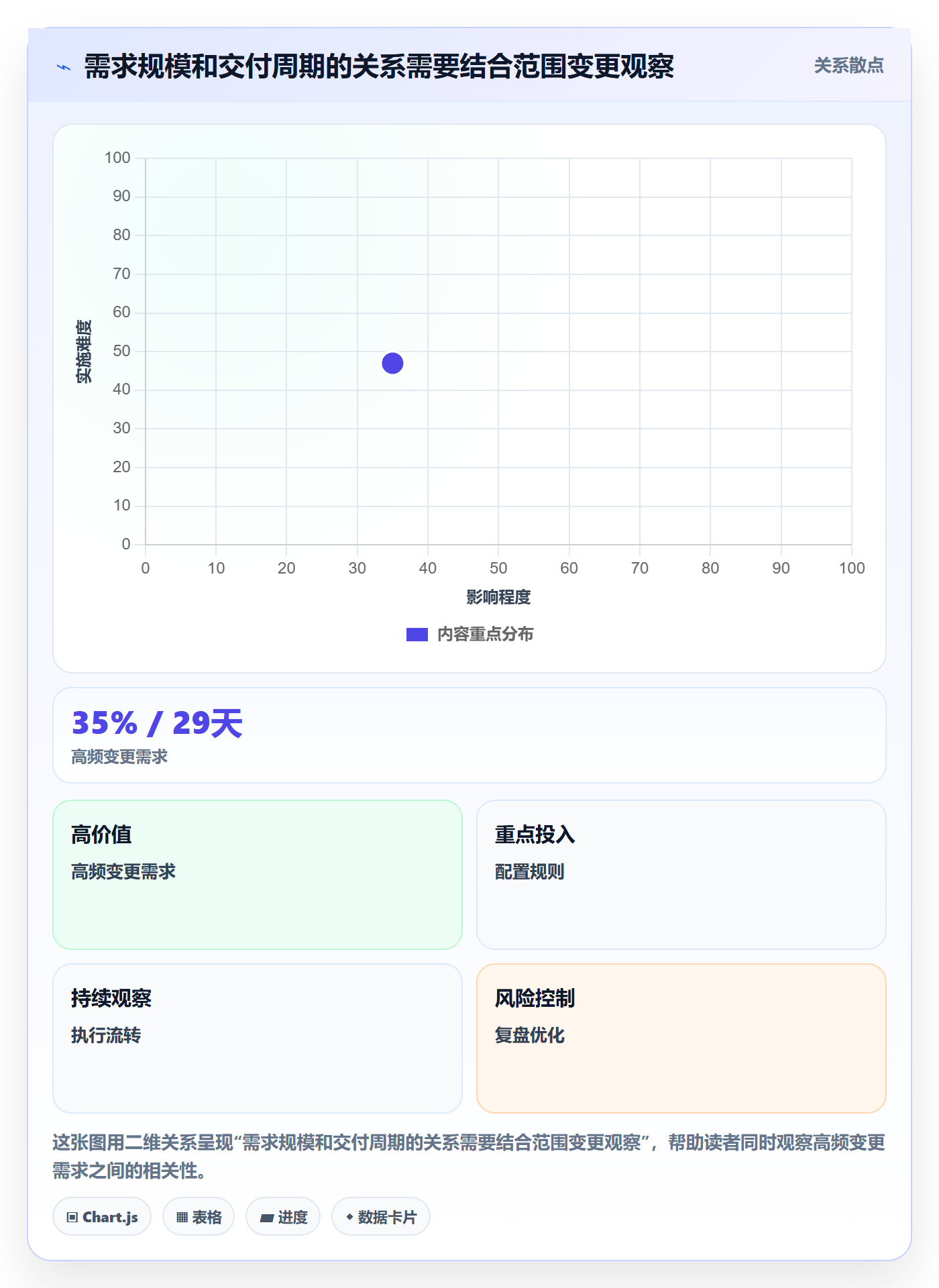This screenshot has width=939, height=1288.
Task: Click the description paragraph below the cards
Action: coord(469,1156)
